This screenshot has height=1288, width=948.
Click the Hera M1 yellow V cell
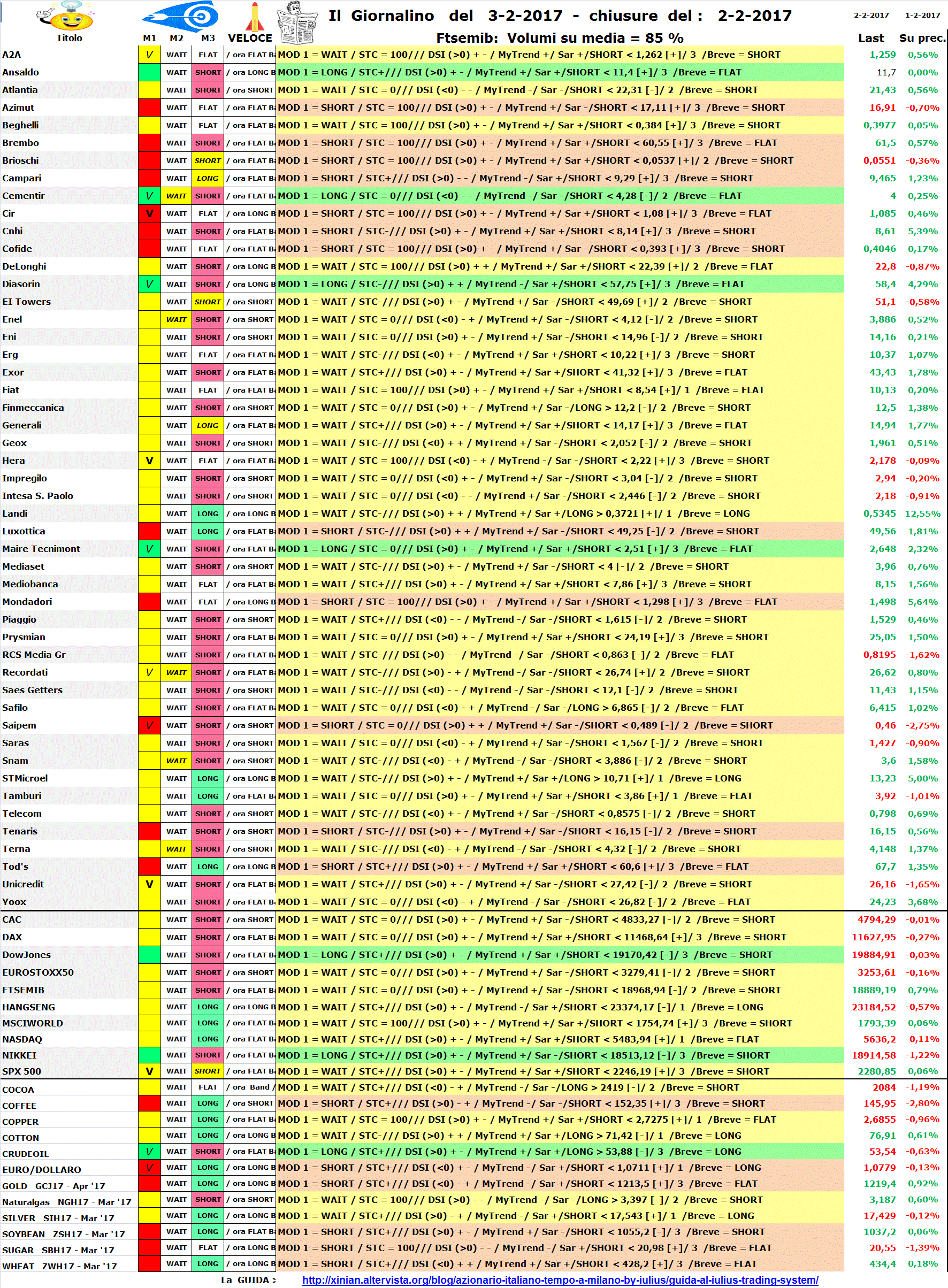coord(149,460)
